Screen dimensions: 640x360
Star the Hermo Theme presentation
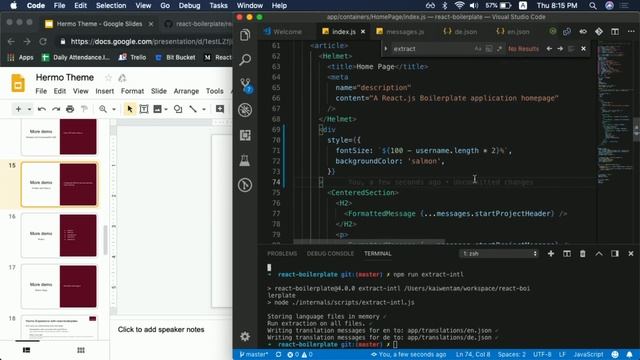tap(108, 78)
